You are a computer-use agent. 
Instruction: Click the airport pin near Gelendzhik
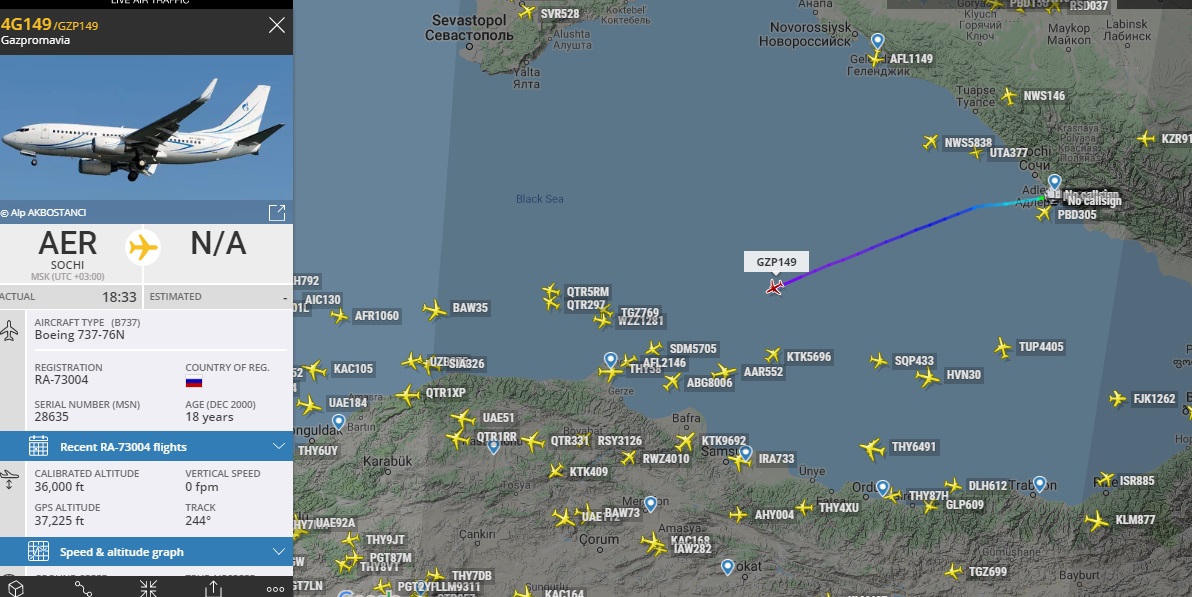877,41
